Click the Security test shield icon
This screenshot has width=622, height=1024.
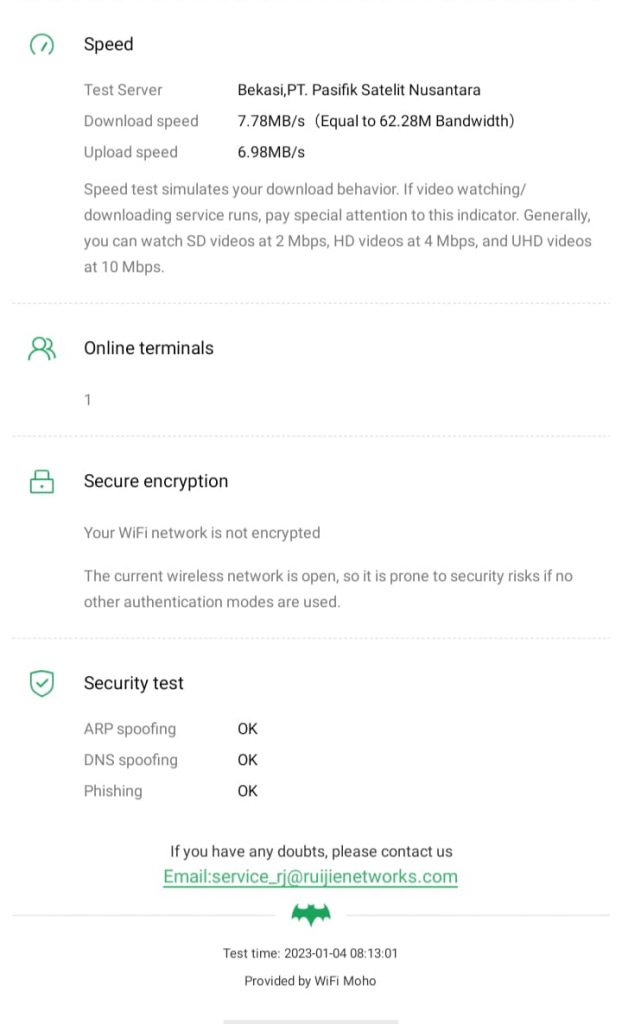(42, 684)
